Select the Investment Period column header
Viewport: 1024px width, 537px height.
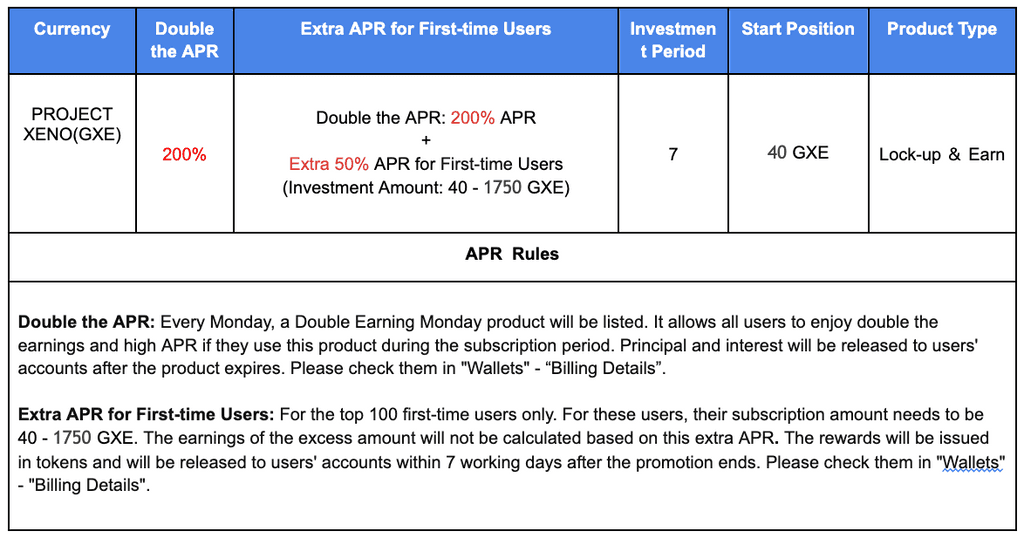click(x=672, y=40)
